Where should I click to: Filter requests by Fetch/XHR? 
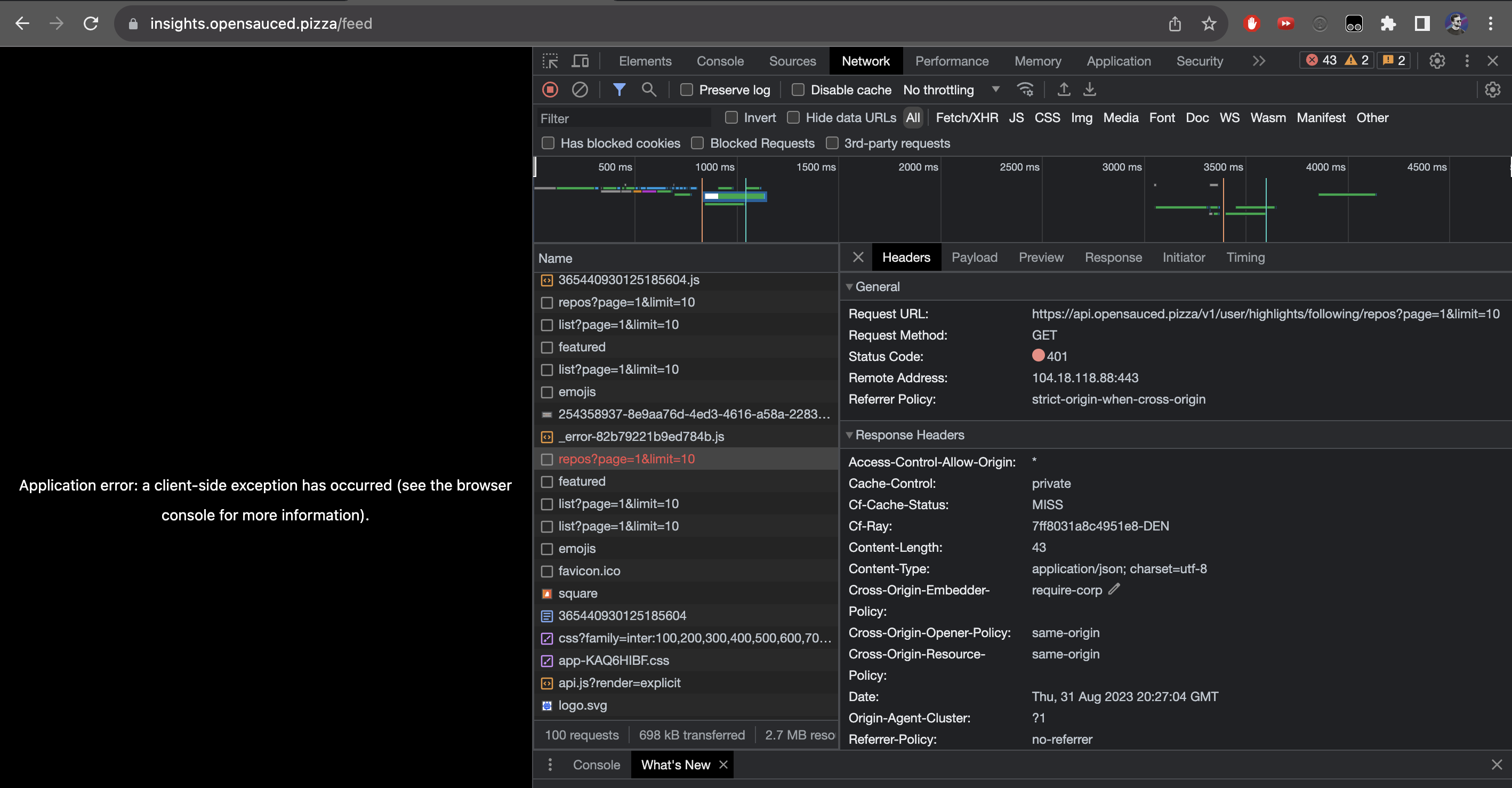tap(966, 117)
